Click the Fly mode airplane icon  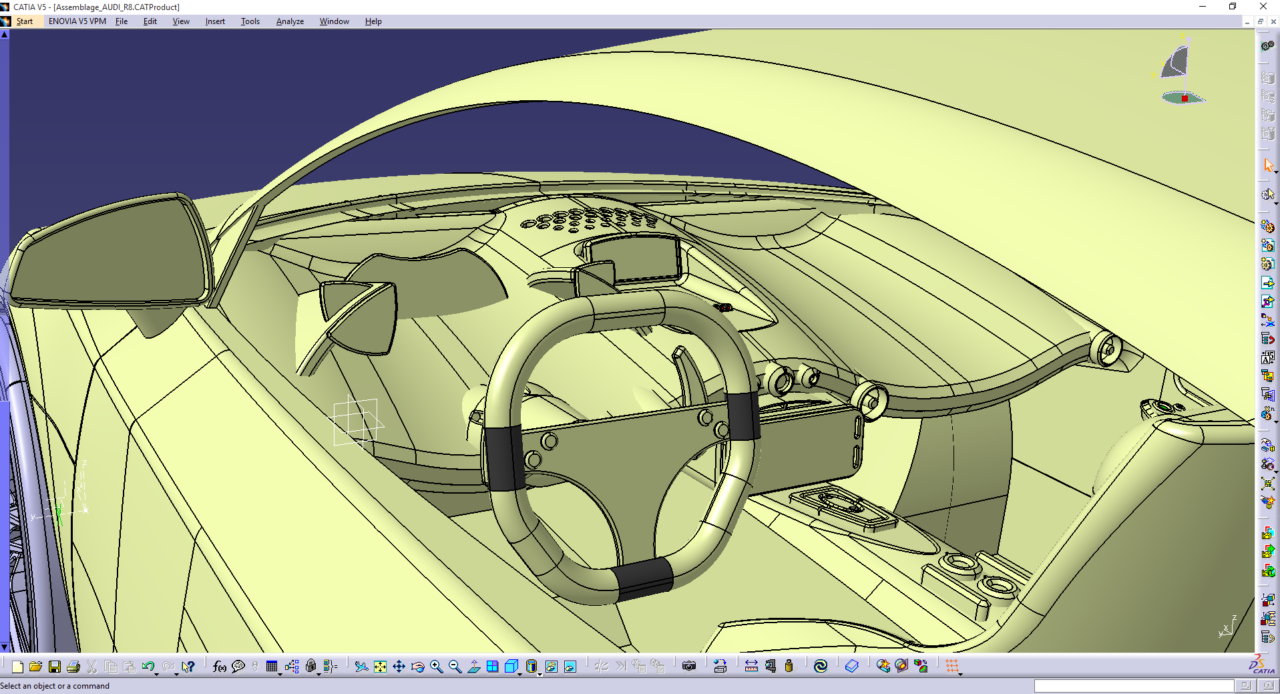pyautogui.click(x=361, y=666)
